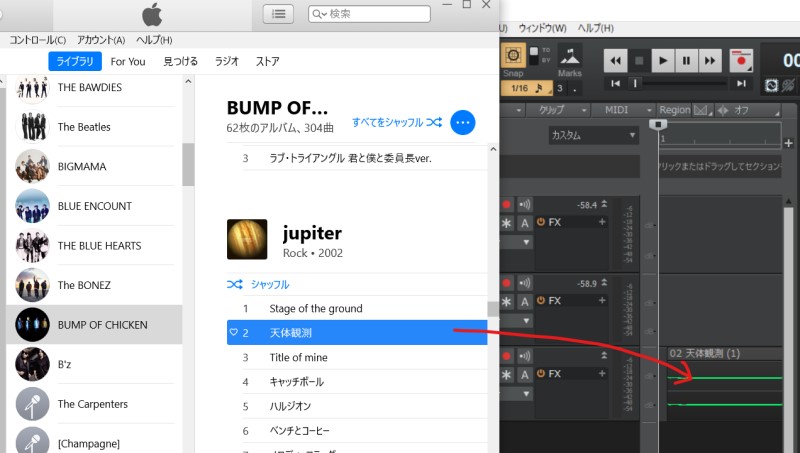Open the ヘルプ(H) menu in Cakewalk
Viewport: 800px width, 453px height.
click(x=595, y=28)
